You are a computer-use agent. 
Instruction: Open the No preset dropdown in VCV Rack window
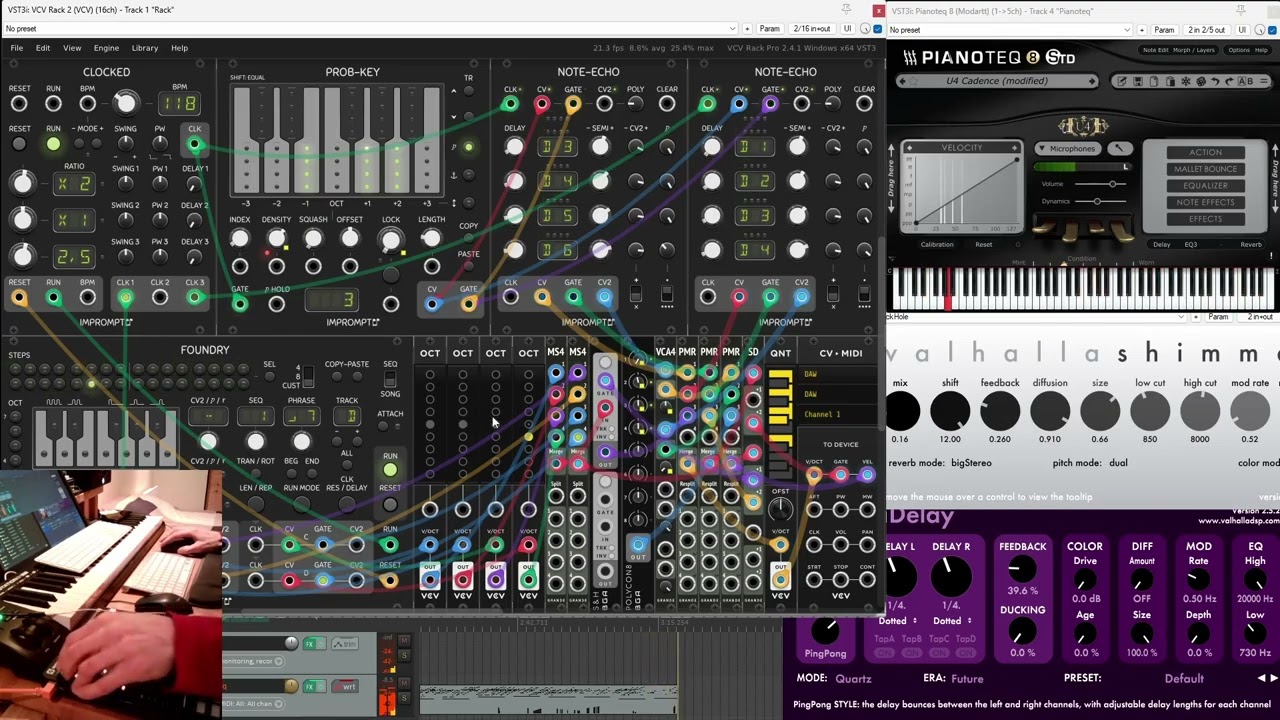point(370,29)
